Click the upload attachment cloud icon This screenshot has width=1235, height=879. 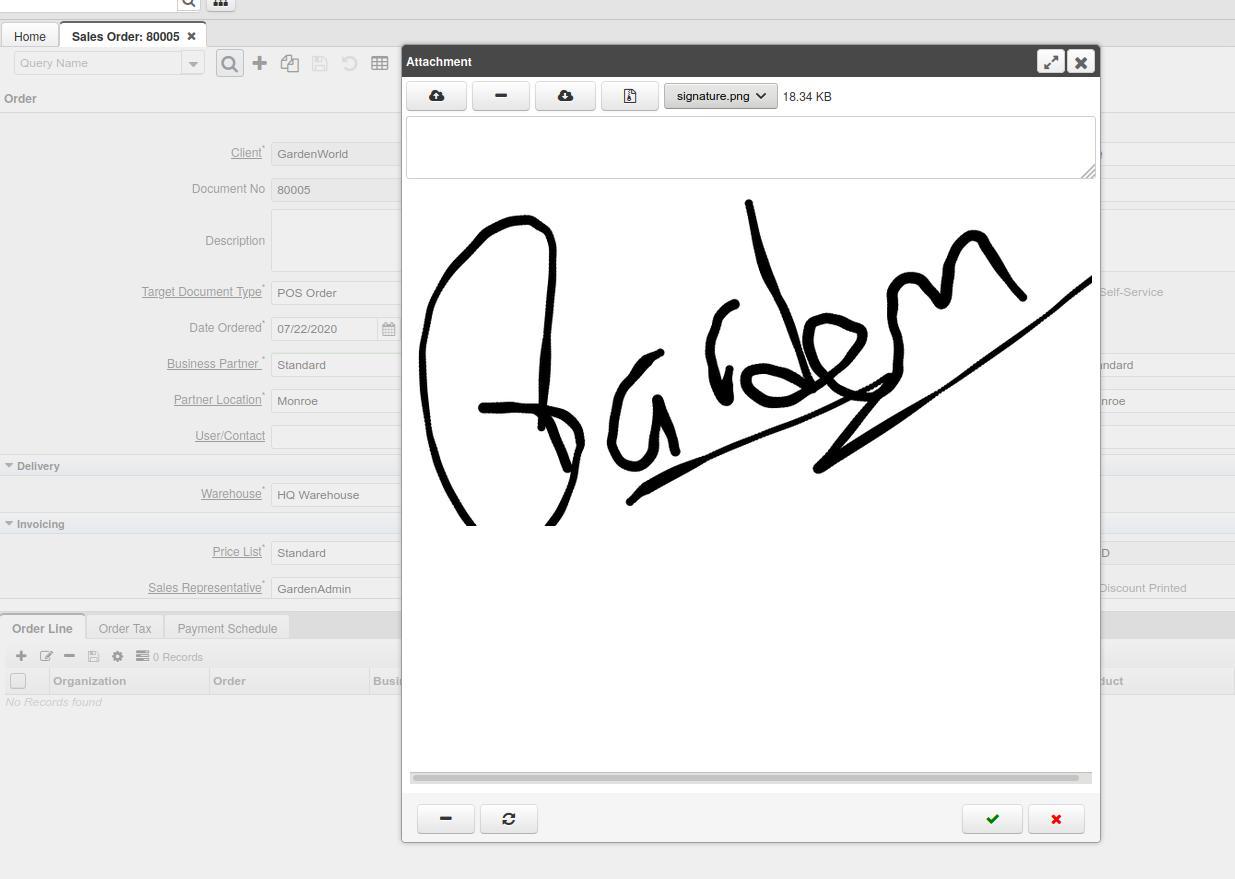(x=436, y=96)
